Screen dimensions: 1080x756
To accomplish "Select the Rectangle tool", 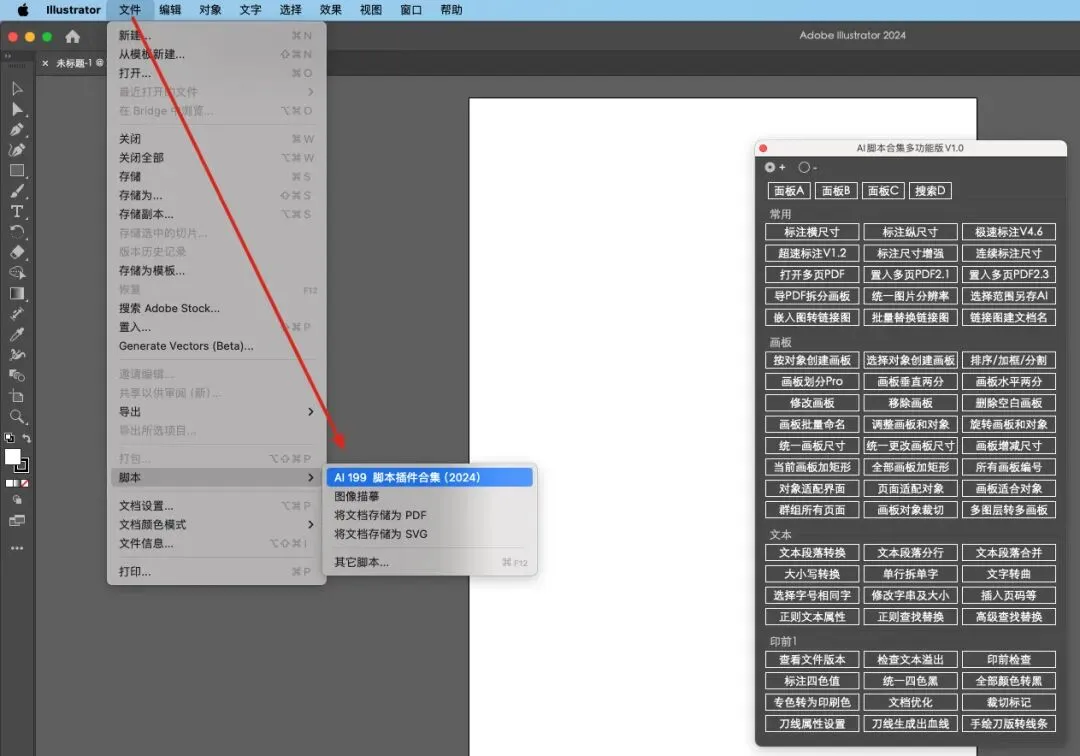I will tap(17, 171).
